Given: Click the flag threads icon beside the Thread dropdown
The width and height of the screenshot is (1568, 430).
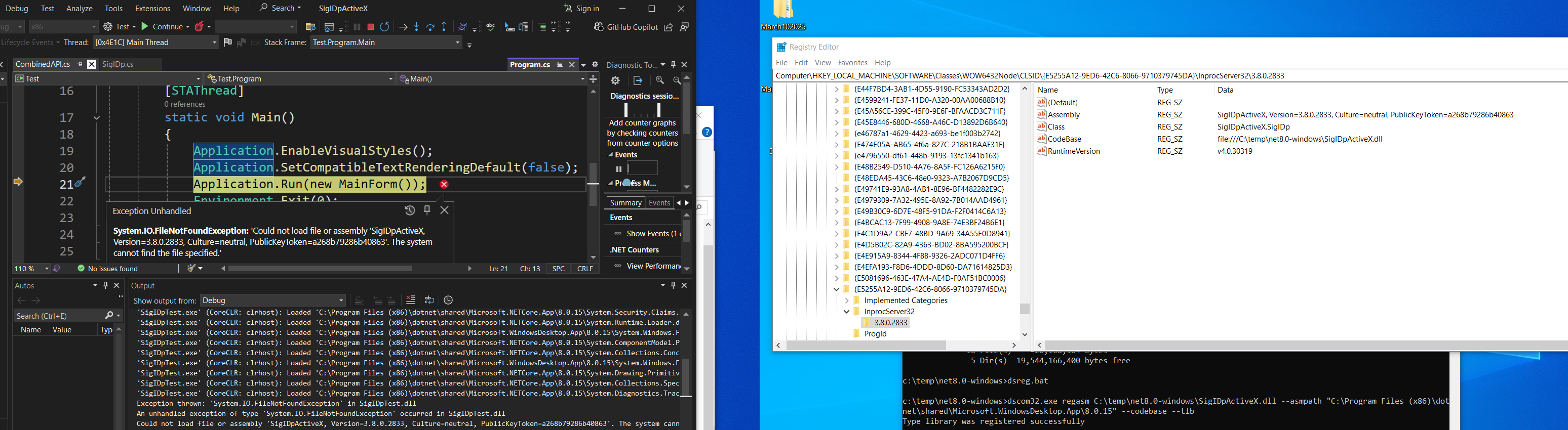Looking at the screenshot, I should pyautogui.click(x=227, y=42).
